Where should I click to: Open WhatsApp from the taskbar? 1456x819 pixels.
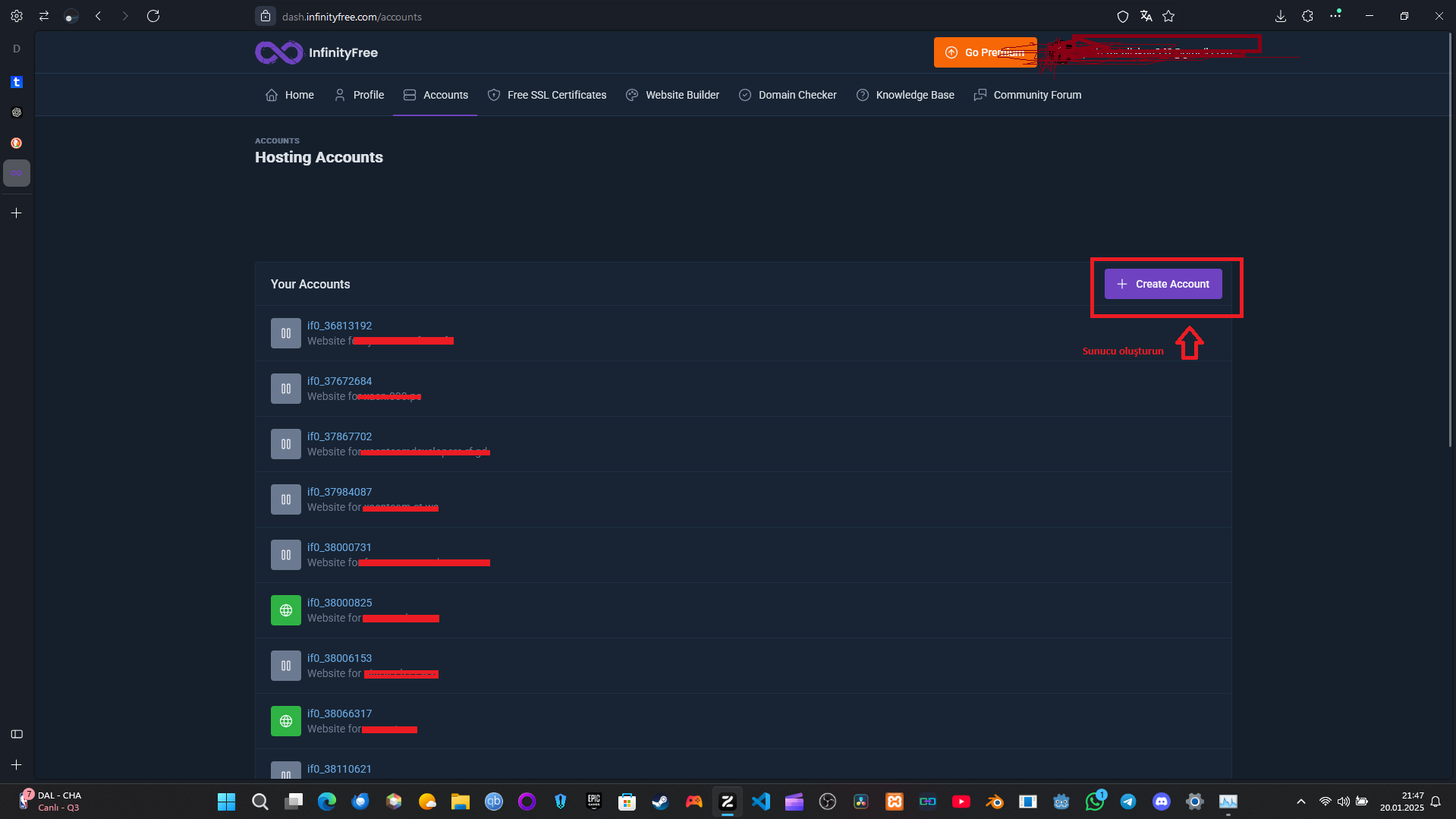[1095, 802]
